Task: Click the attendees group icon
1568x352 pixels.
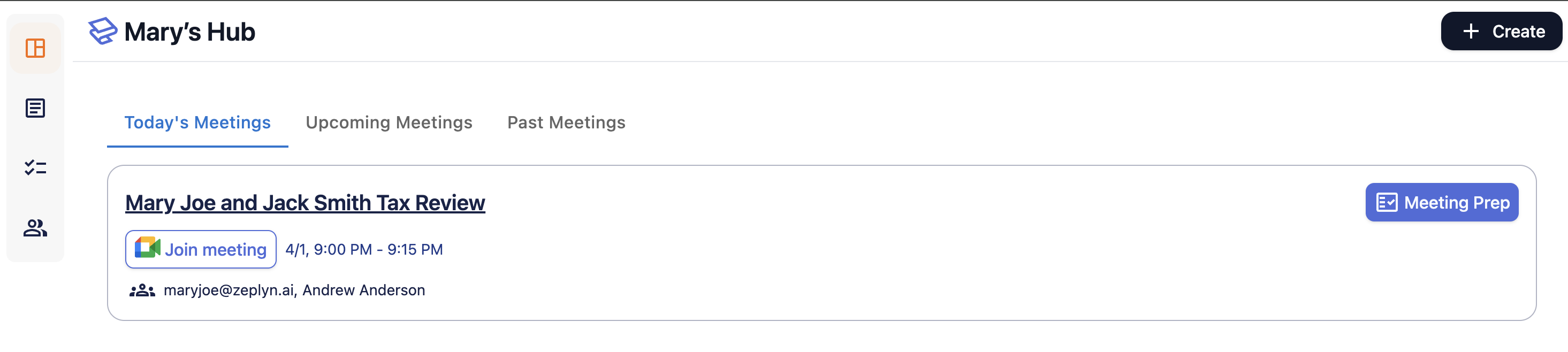Action: [142, 290]
